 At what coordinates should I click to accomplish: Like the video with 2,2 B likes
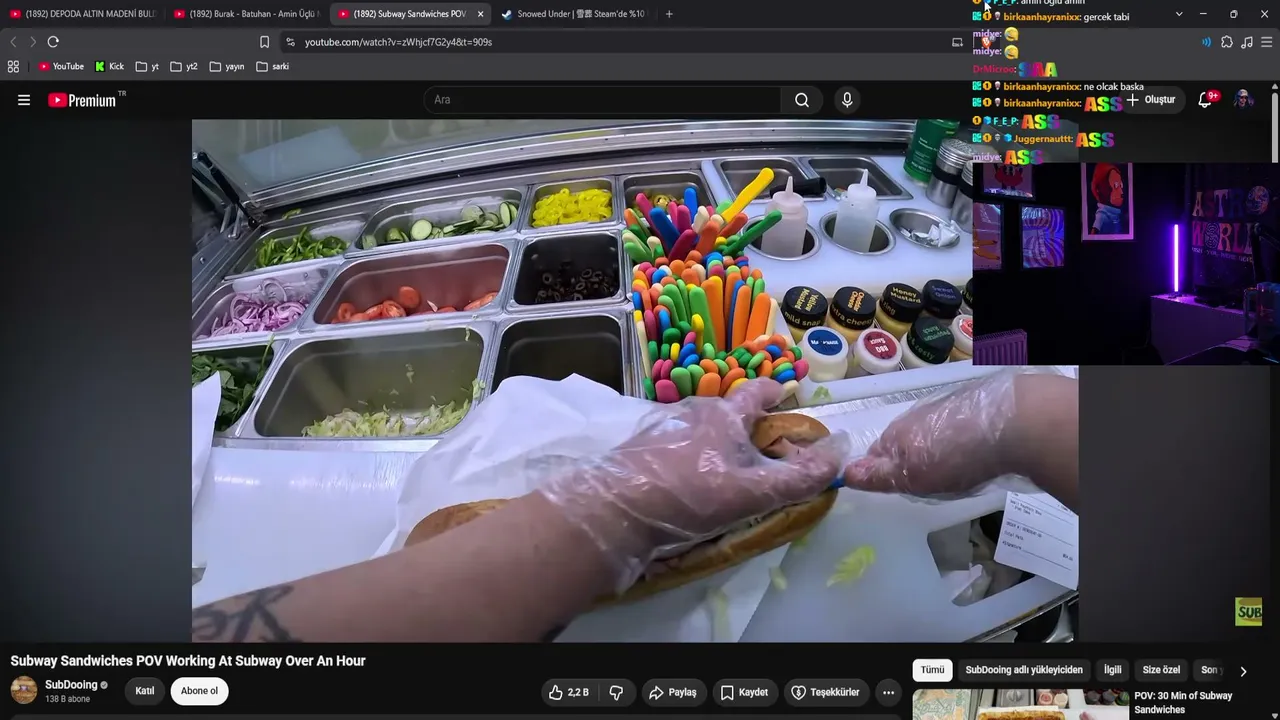coord(569,692)
